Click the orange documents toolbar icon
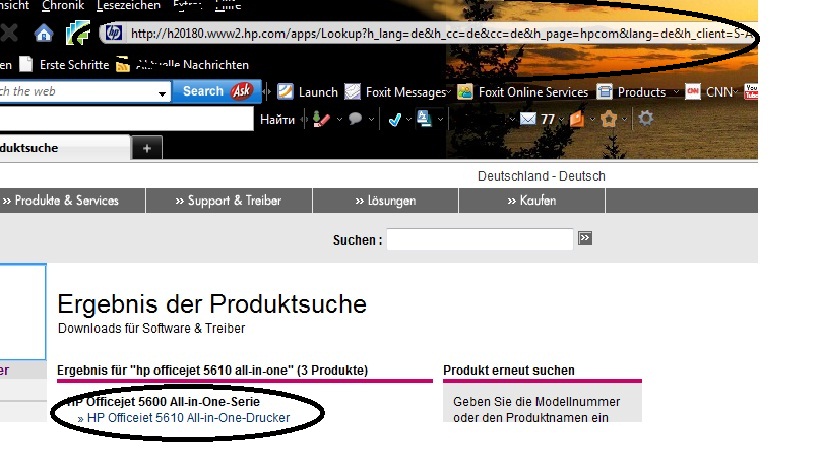The image size is (819, 460). (x=577, y=119)
